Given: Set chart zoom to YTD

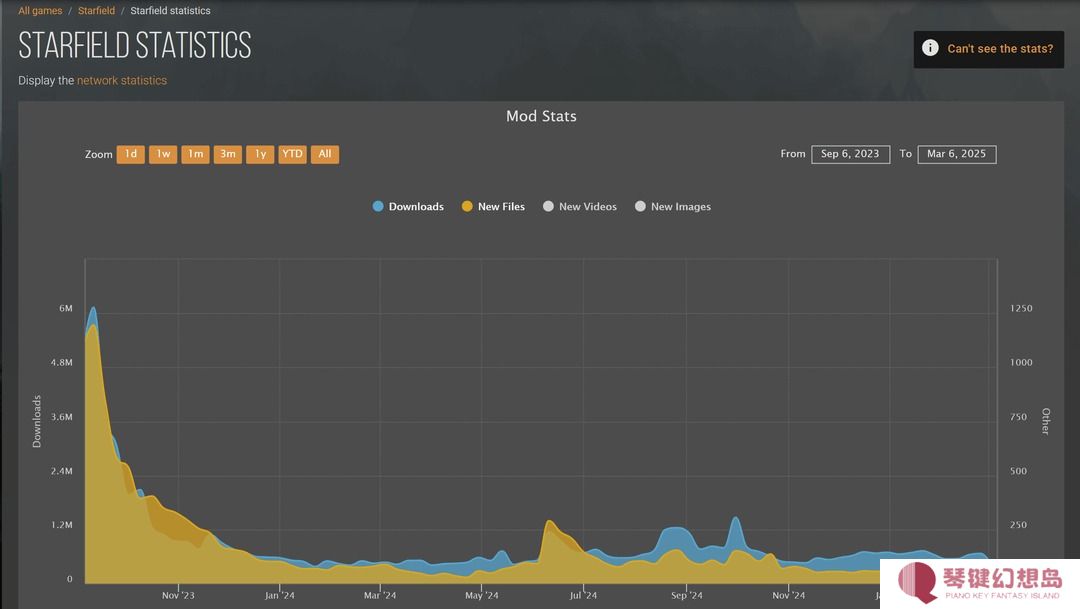Looking at the screenshot, I should [293, 154].
